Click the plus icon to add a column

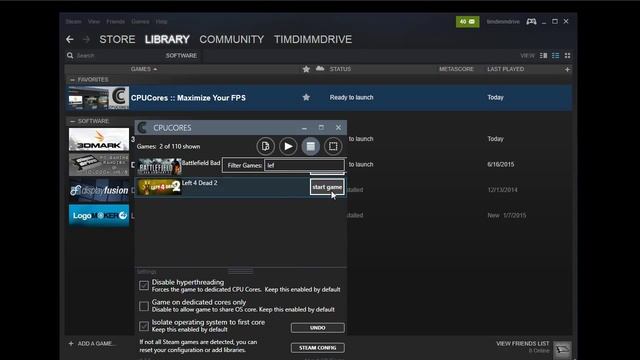click(567, 69)
